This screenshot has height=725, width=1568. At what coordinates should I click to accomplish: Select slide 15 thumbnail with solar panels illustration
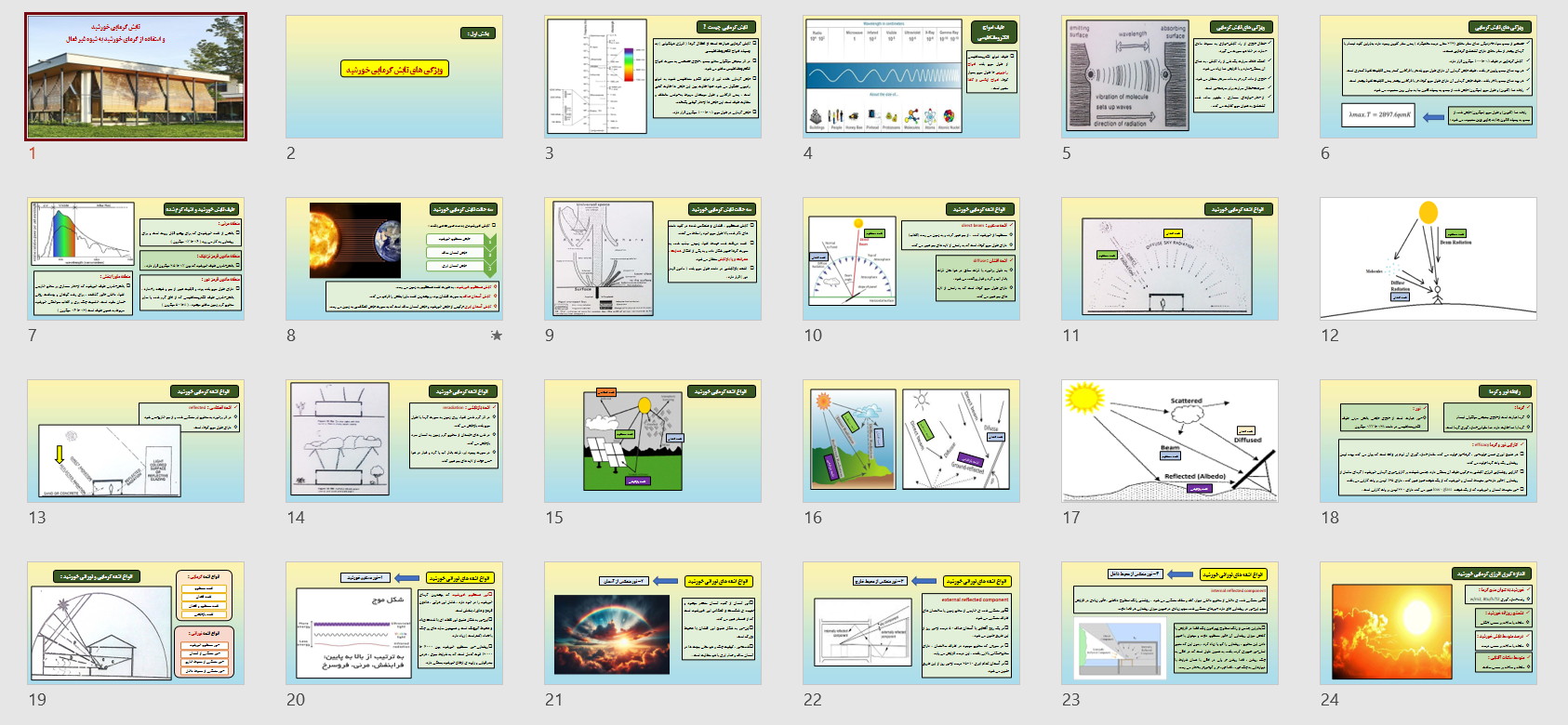653,441
